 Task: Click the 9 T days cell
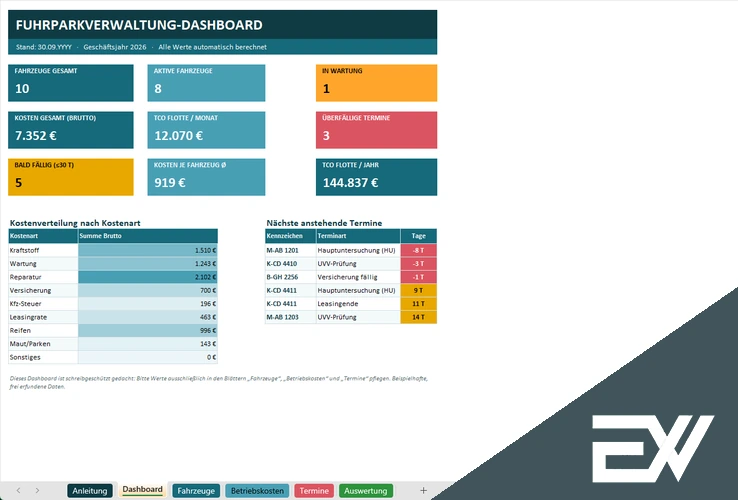(418, 290)
